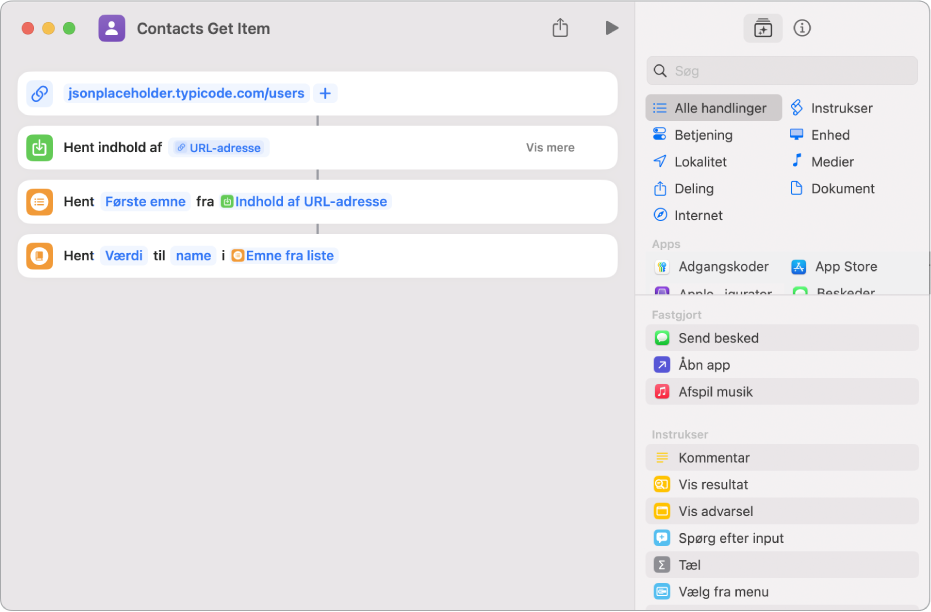Select the URL-adresse variable token
Screen dimensions: 931x612
219,147
